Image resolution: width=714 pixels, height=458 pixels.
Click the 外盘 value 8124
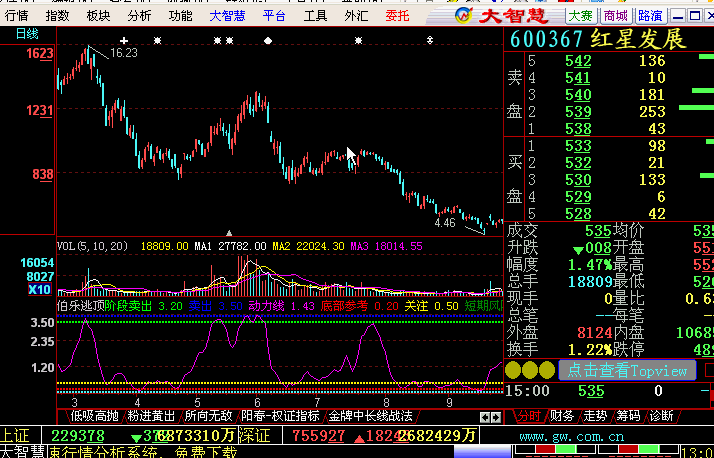(594, 333)
